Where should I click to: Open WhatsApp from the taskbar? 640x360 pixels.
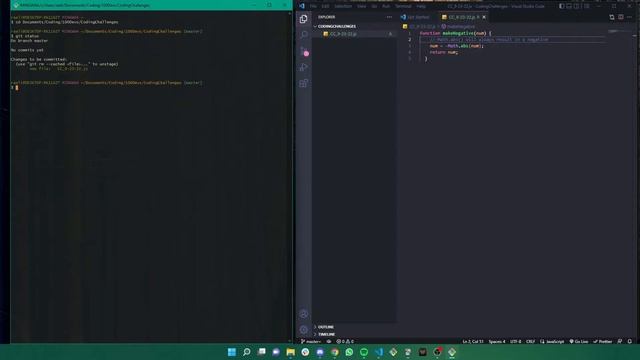pos(349,352)
